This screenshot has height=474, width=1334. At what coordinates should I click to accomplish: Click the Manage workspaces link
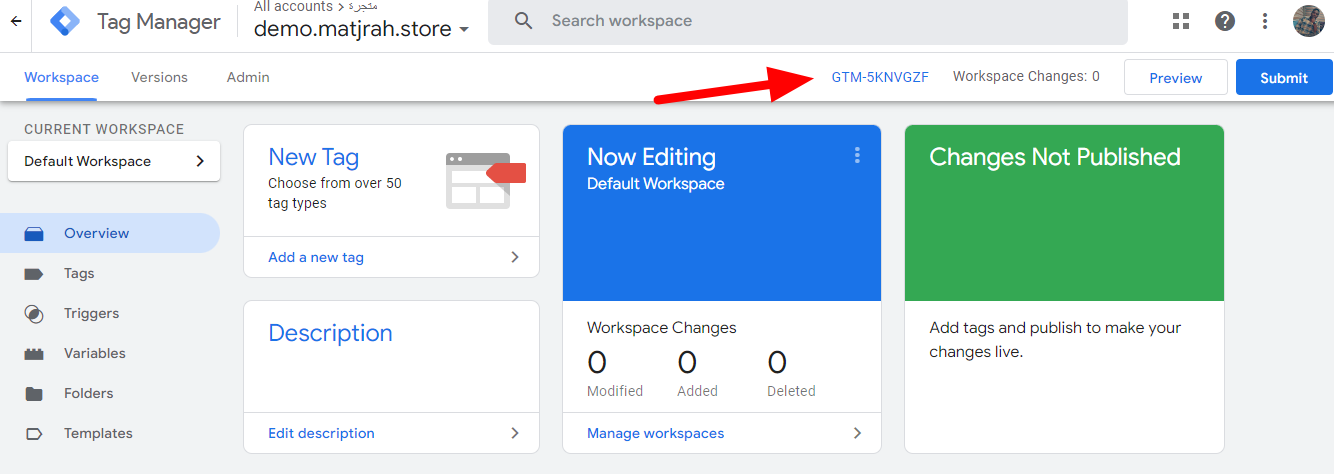tap(656, 433)
